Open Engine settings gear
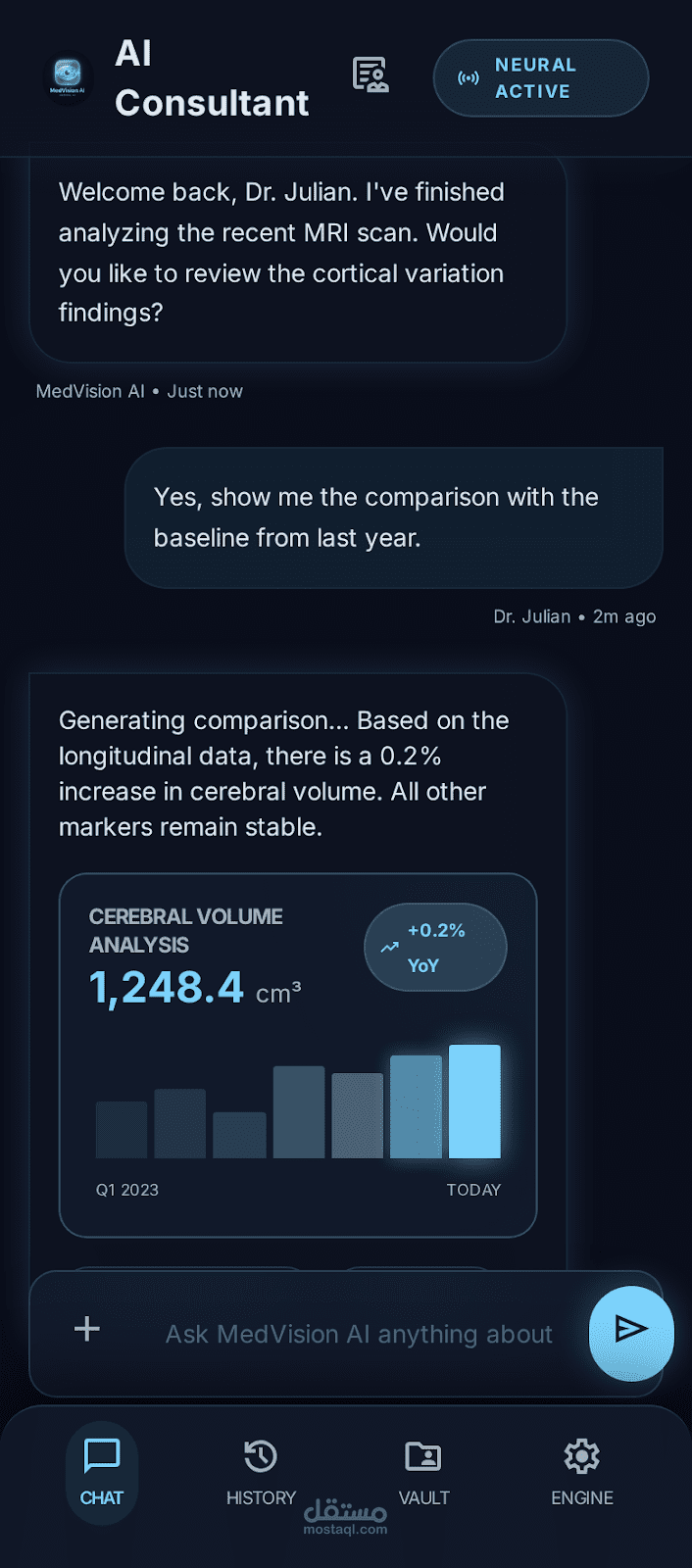692x1568 pixels. 582,1472
